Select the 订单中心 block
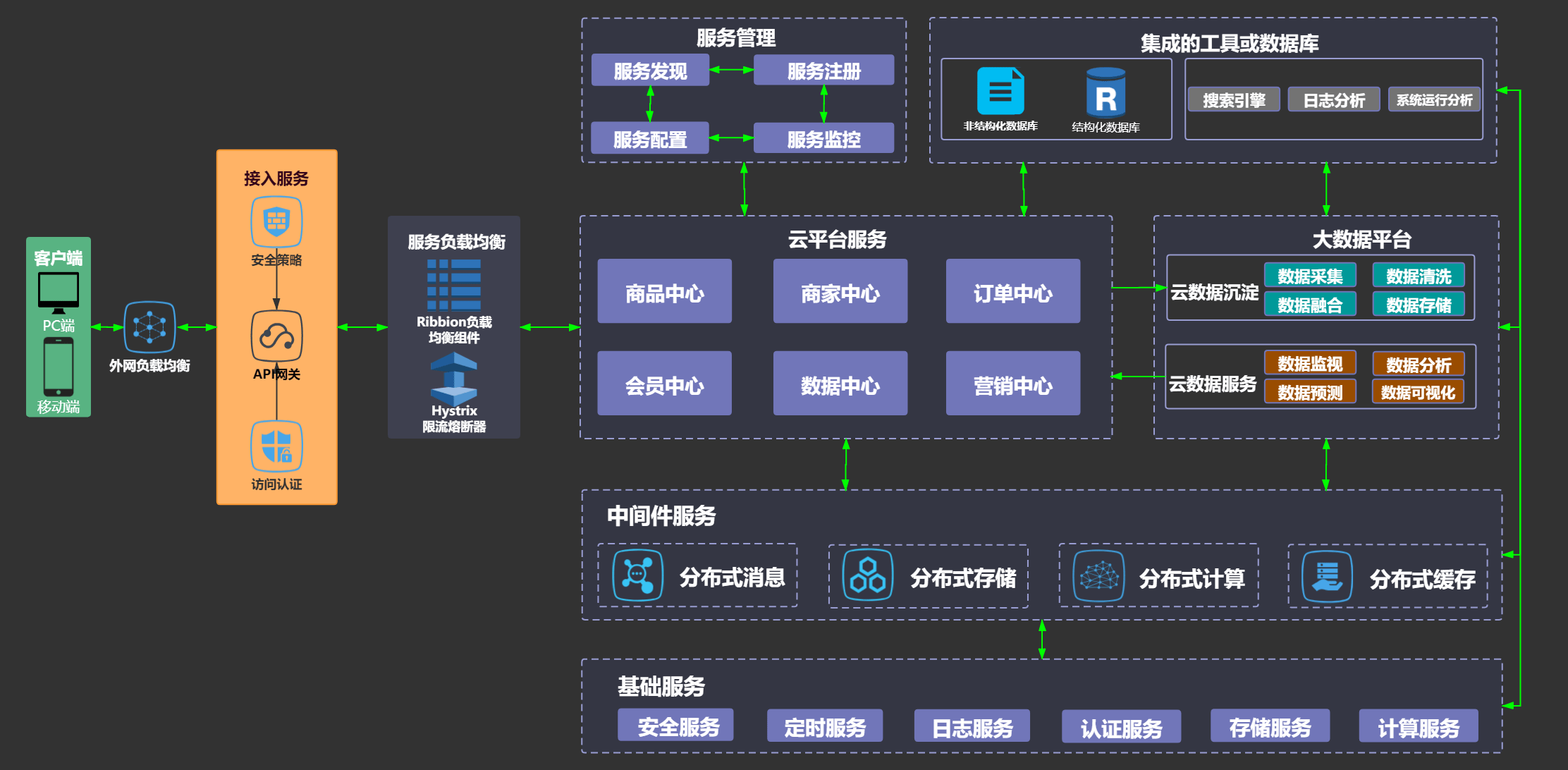The width and height of the screenshot is (1568, 770). pyautogui.click(x=1012, y=291)
